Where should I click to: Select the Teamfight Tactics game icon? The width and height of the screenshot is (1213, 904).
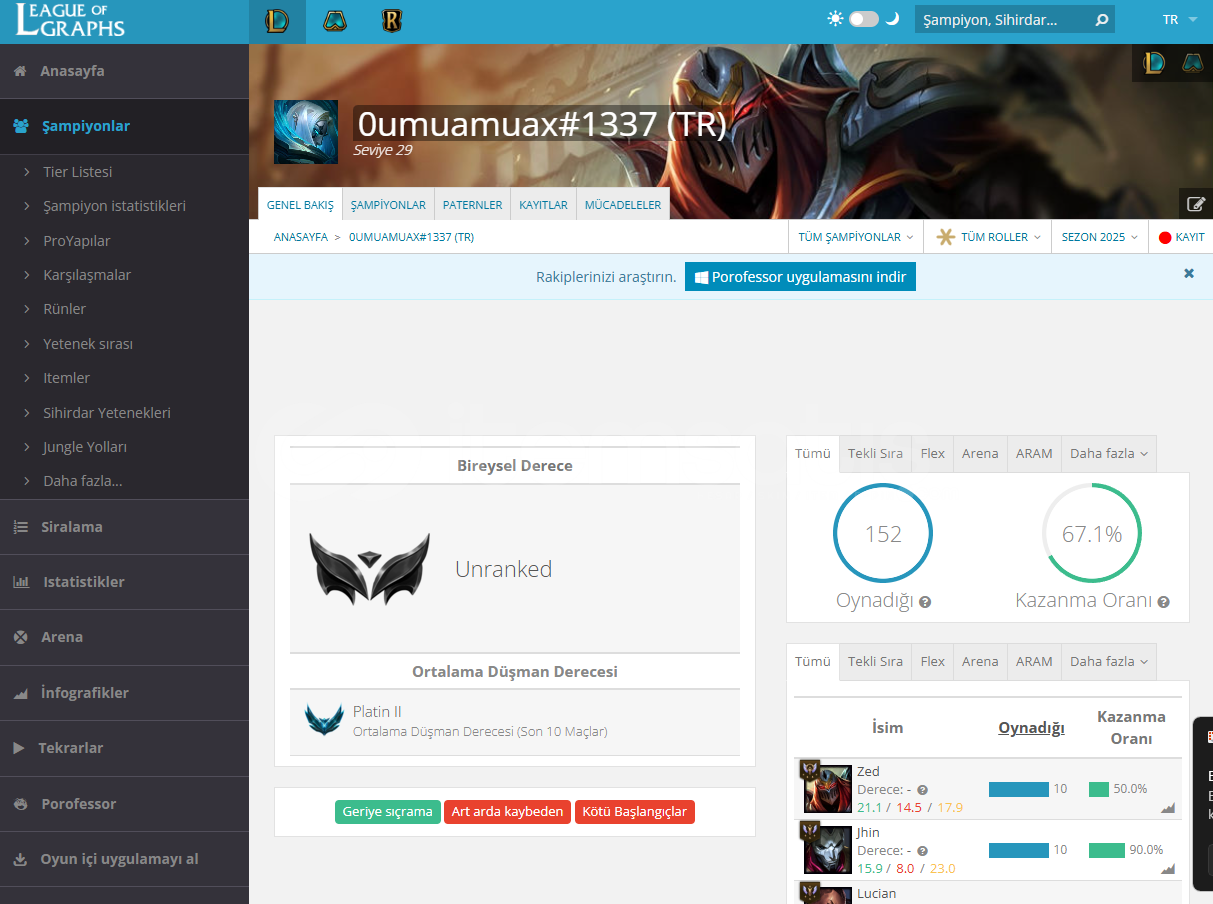[x=335, y=20]
